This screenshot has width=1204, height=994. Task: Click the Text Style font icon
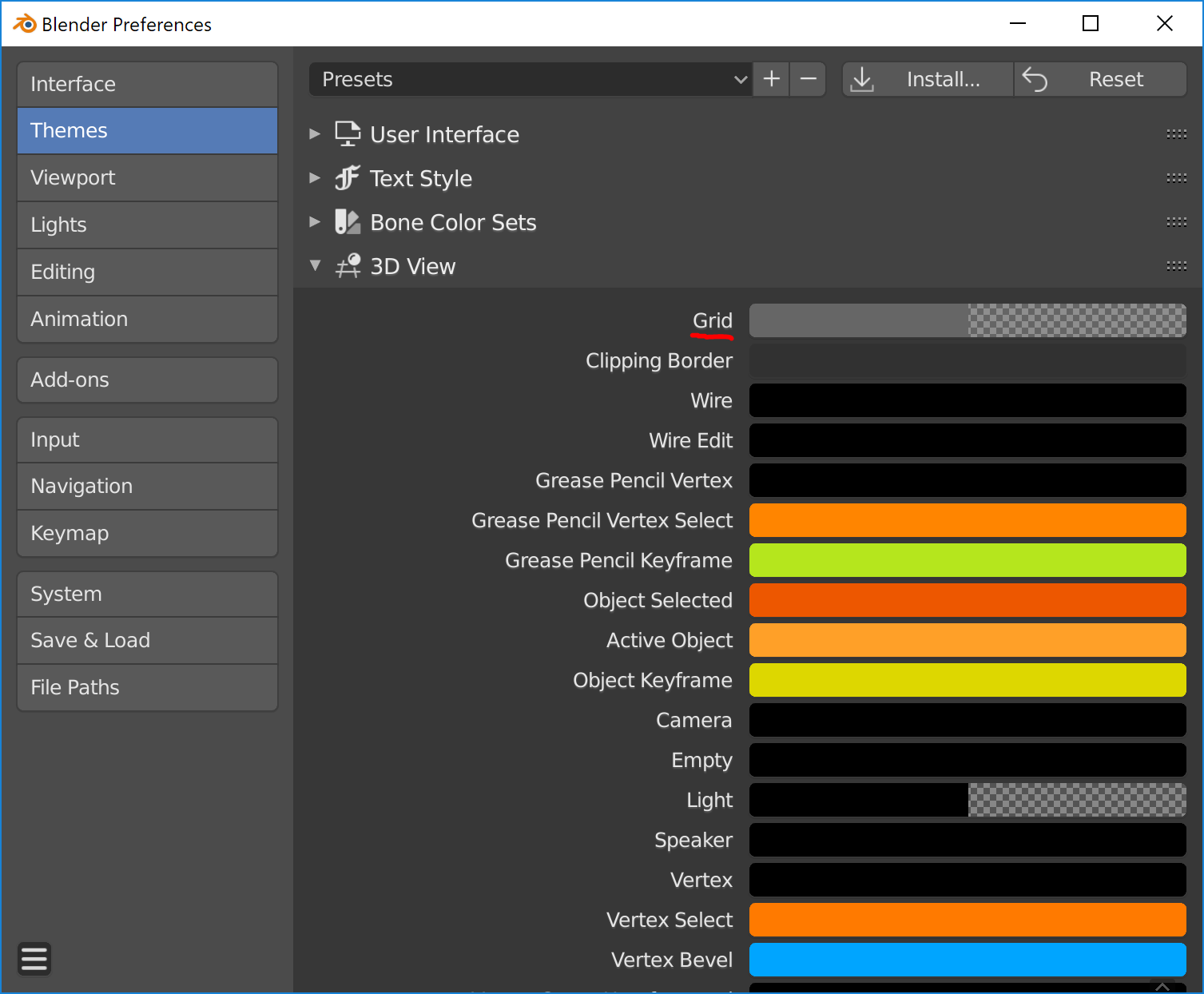coord(347,178)
